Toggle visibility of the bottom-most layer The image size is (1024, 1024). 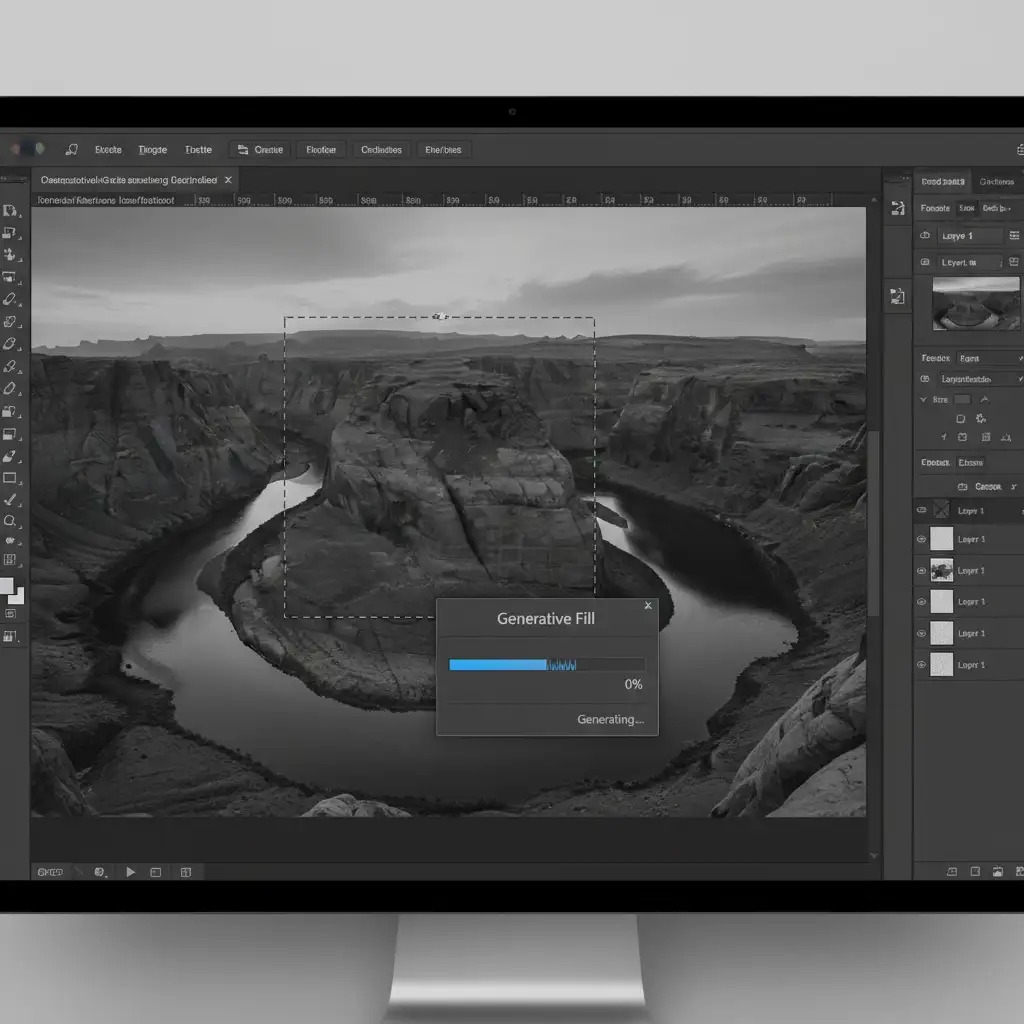pos(922,665)
